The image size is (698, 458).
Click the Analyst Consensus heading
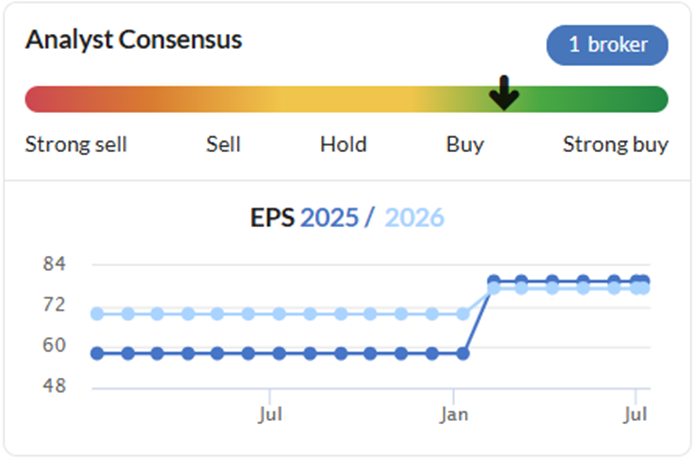134,40
